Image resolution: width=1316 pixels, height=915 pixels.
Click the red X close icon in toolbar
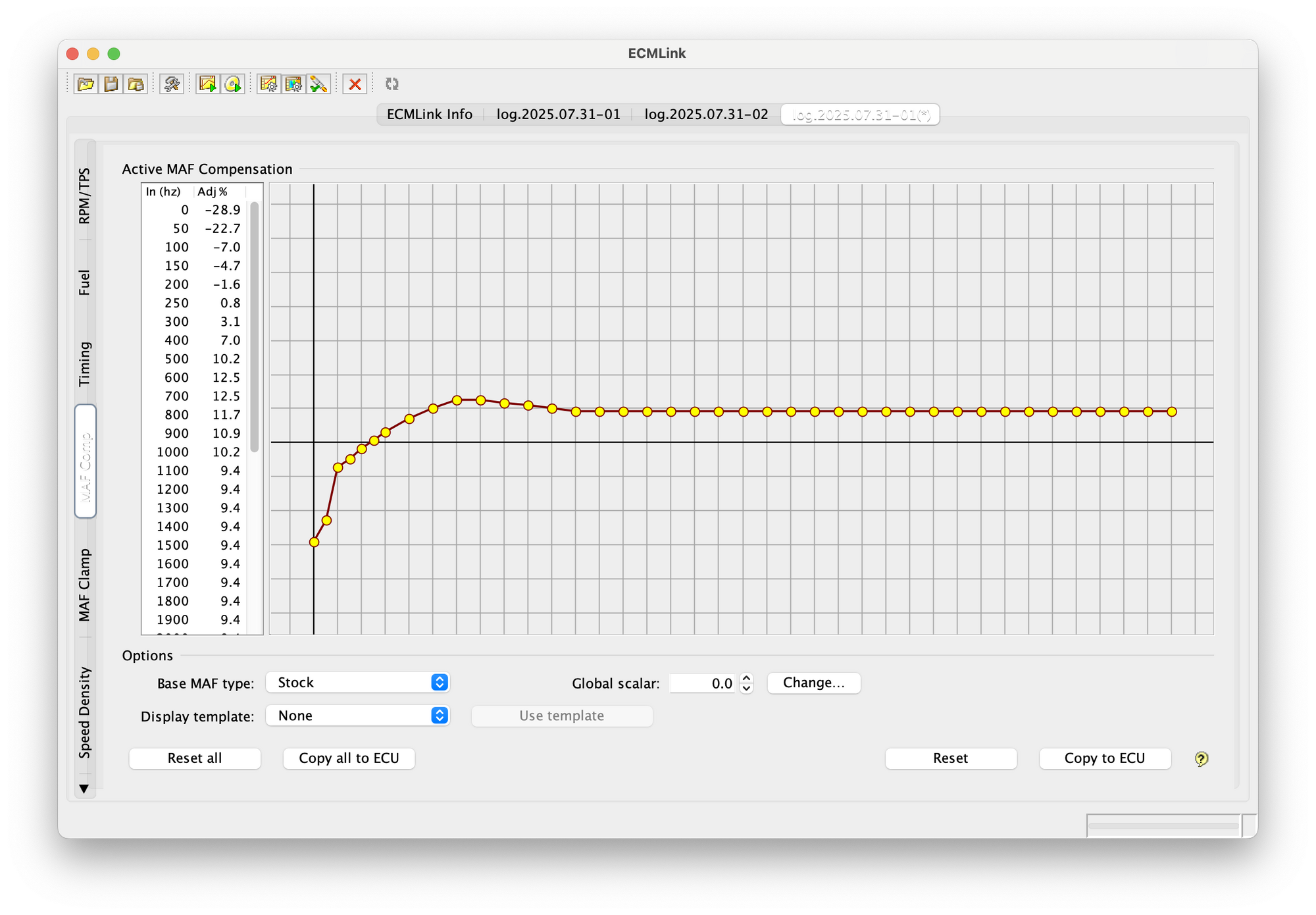(355, 84)
